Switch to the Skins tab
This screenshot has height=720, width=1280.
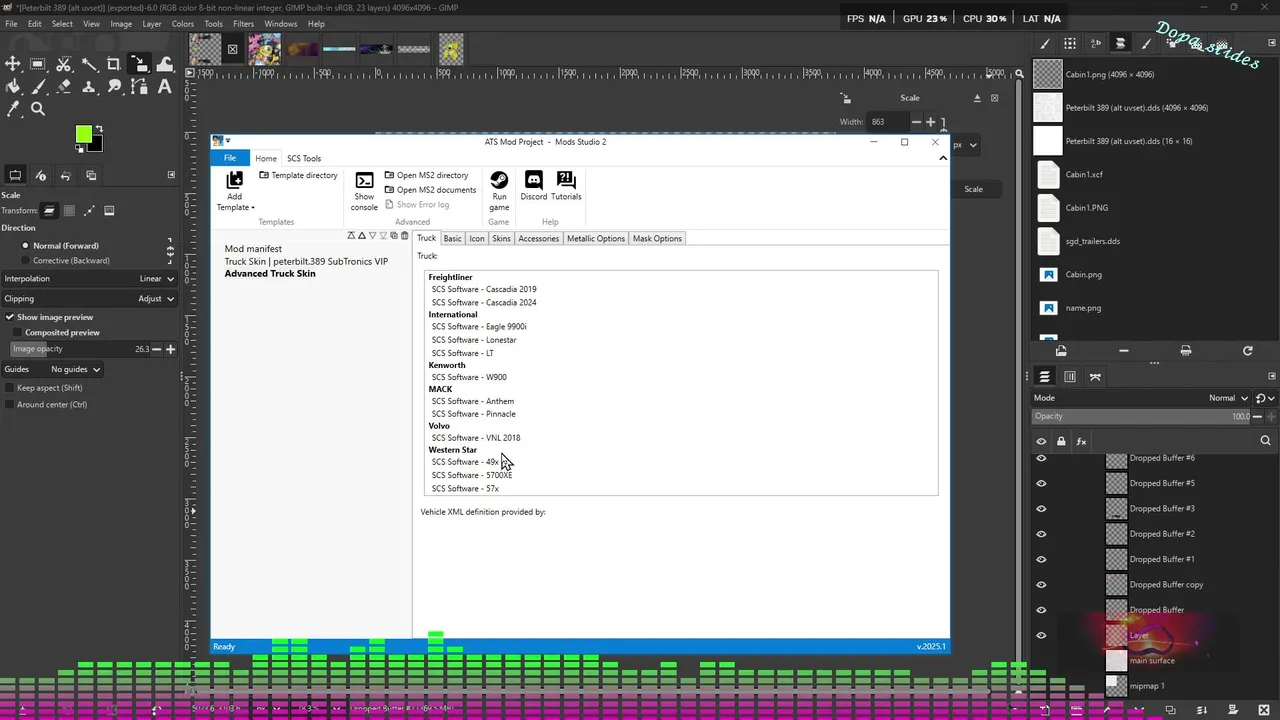(501, 238)
